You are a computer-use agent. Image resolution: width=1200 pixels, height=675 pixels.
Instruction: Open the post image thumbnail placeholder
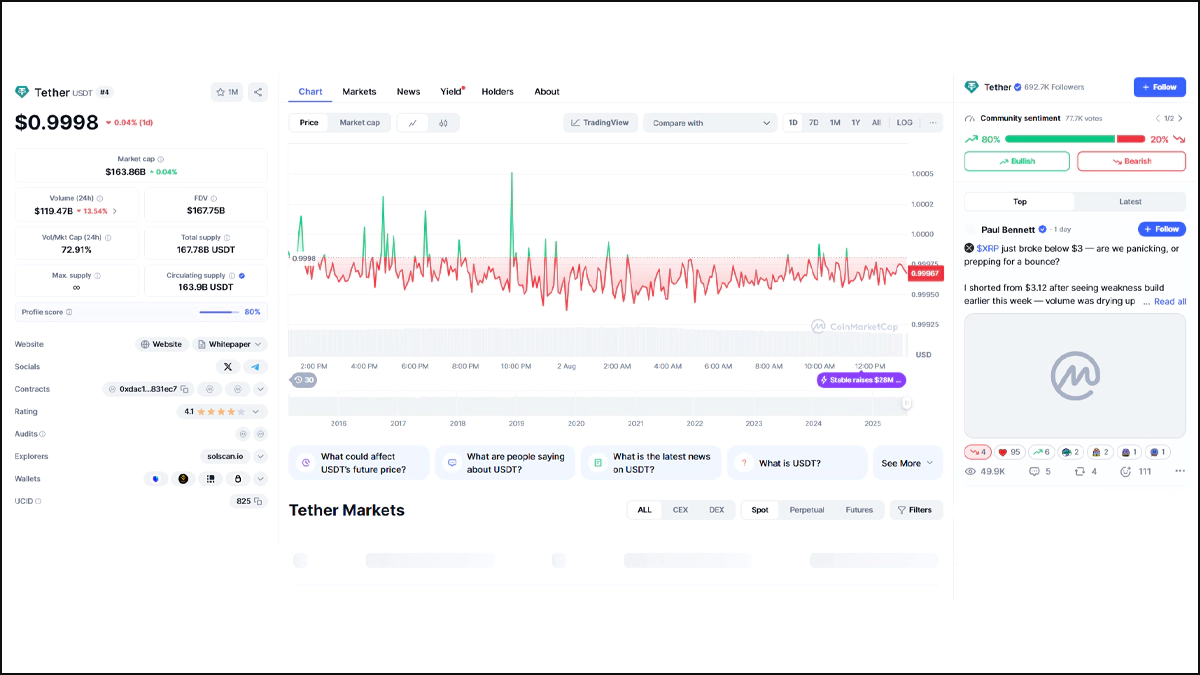coord(1075,375)
